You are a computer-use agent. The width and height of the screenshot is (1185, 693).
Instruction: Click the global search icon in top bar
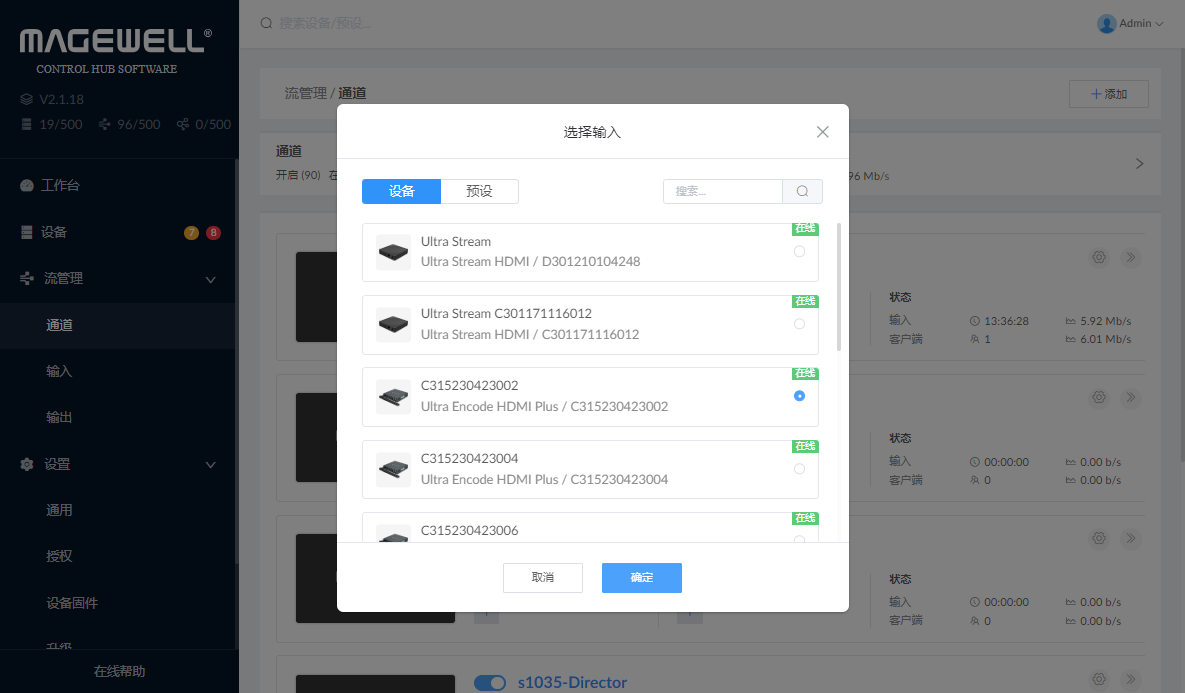[x=266, y=23]
